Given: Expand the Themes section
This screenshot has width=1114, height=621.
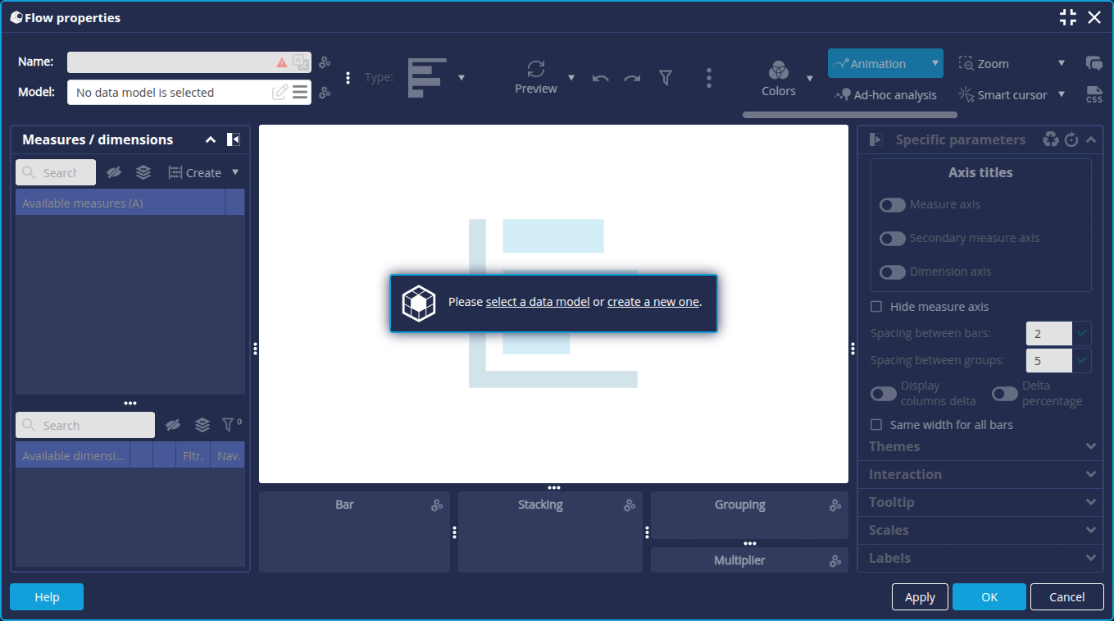Looking at the screenshot, I should click(x=978, y=447).
